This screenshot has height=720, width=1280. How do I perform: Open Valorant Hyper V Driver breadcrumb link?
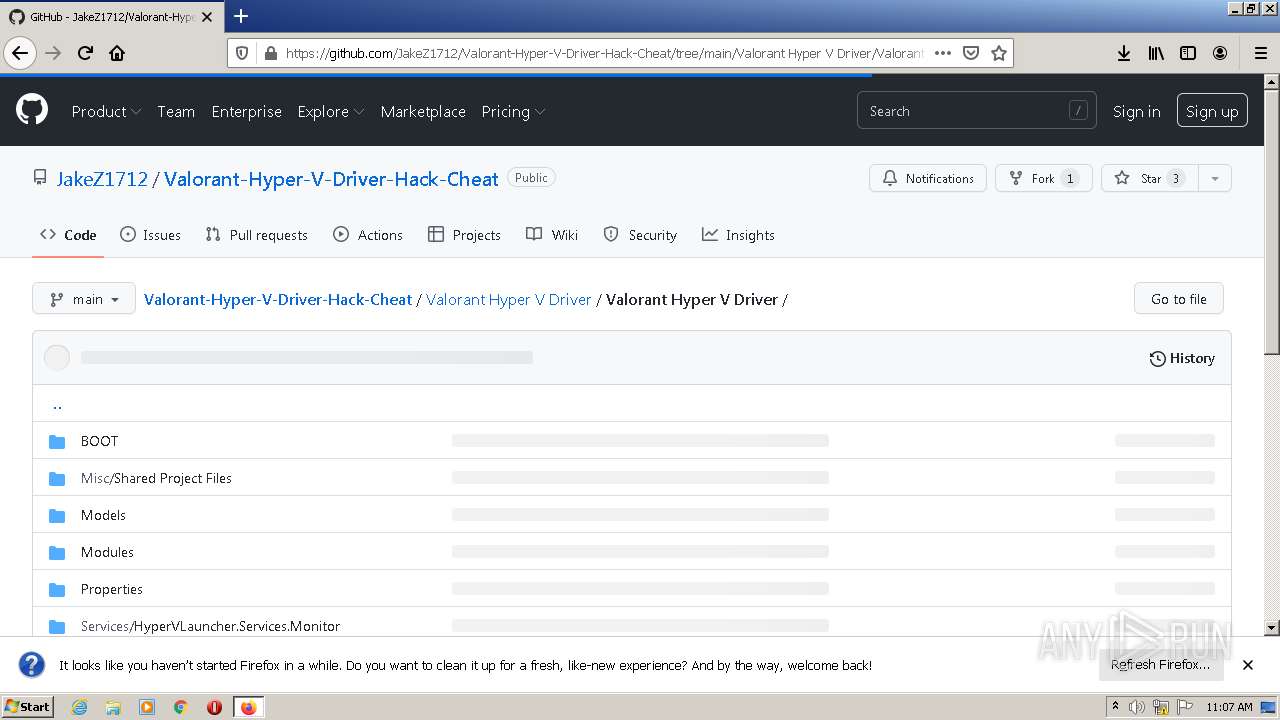point(509,299)
